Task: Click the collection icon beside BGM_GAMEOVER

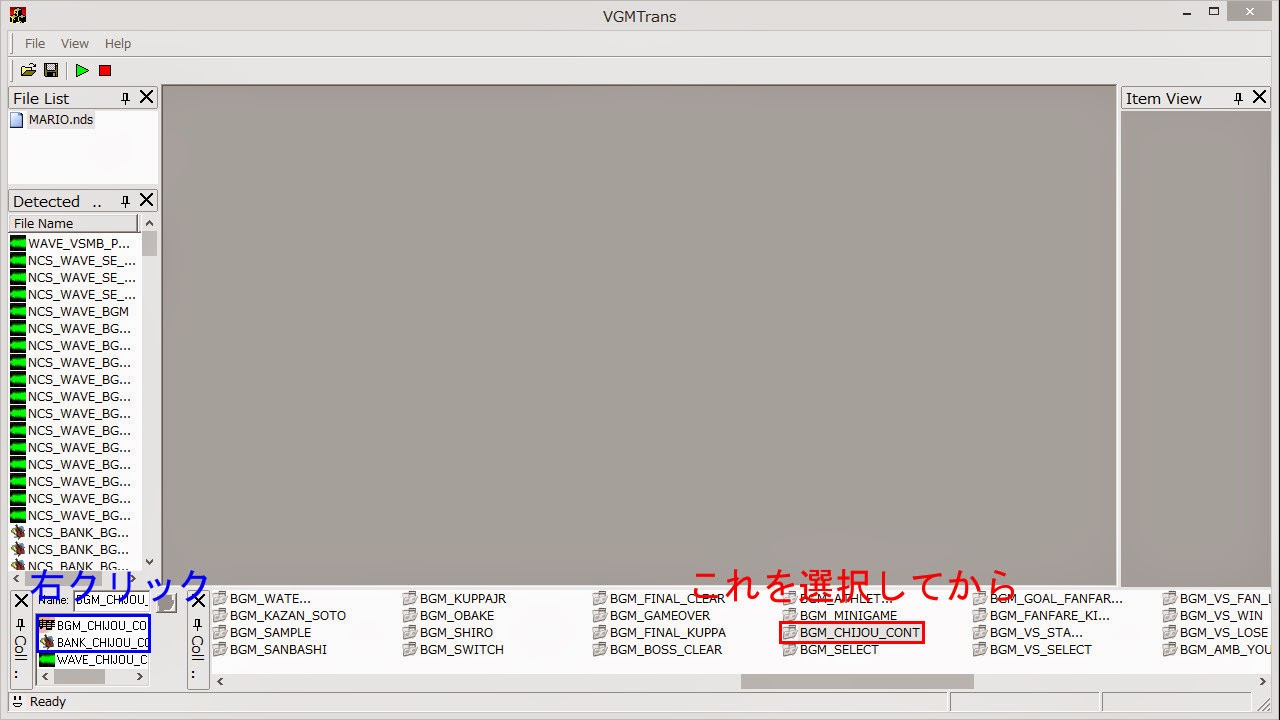Action: pos(600,616)
